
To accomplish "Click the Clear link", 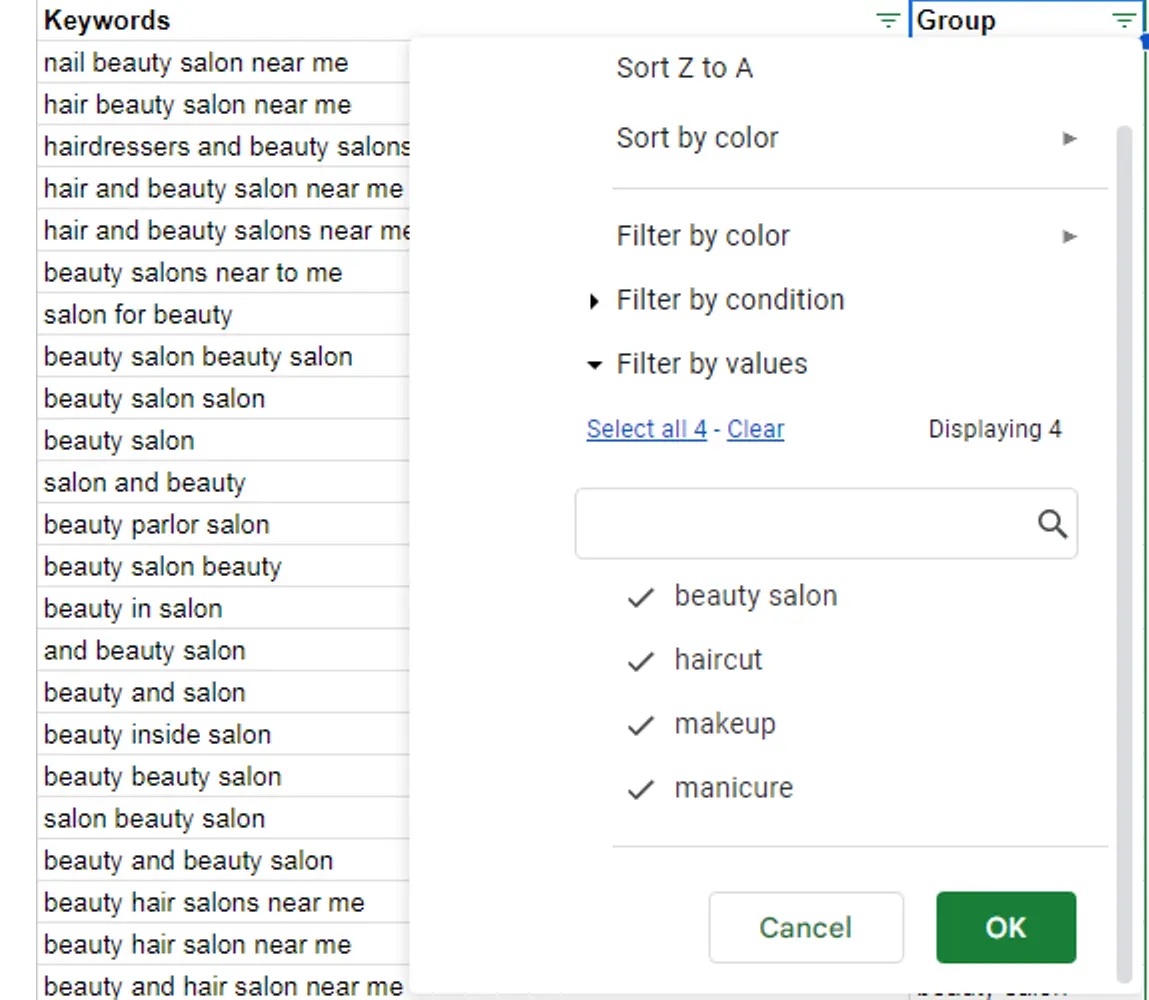I will 755,429.
